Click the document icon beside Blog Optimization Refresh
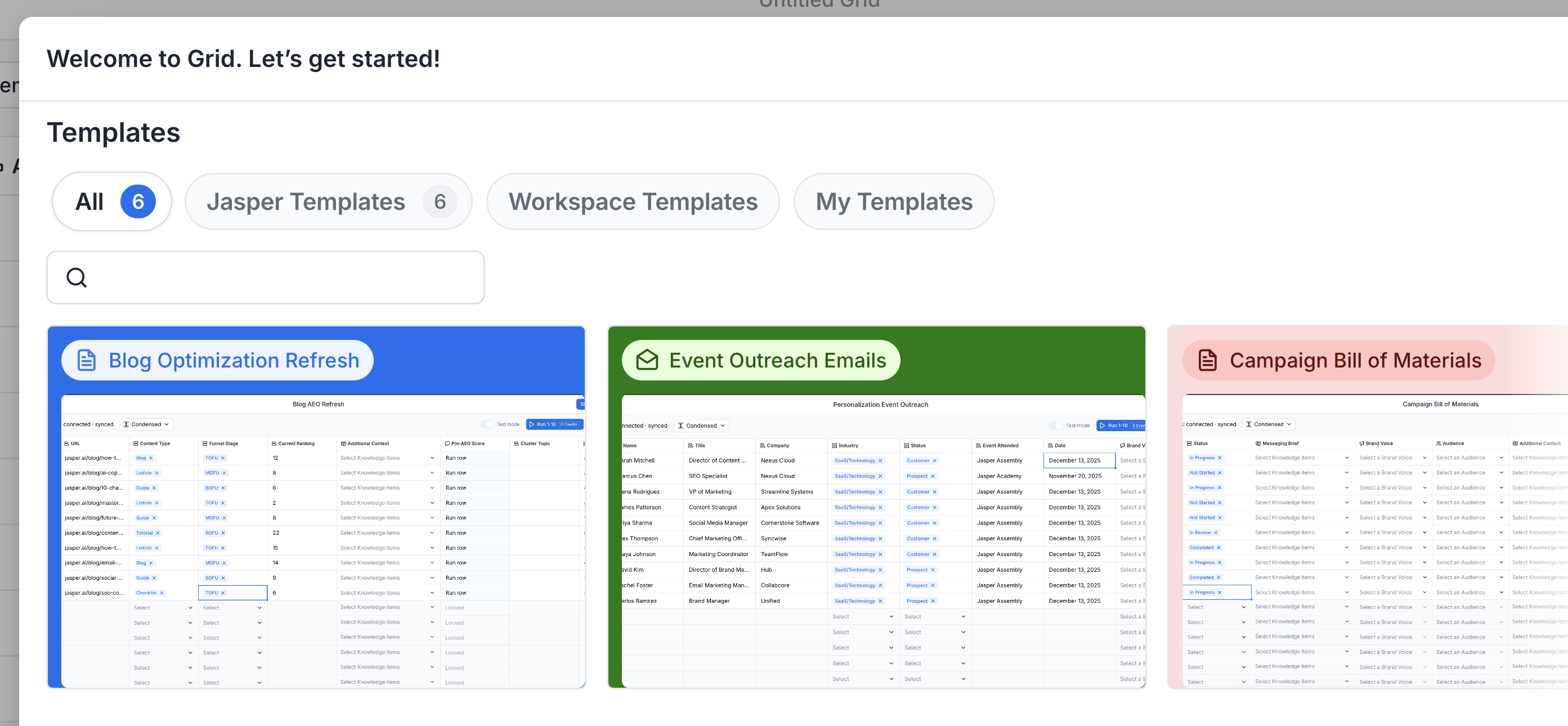Viewport: 1568px width, 726px height. click(87, 360)
